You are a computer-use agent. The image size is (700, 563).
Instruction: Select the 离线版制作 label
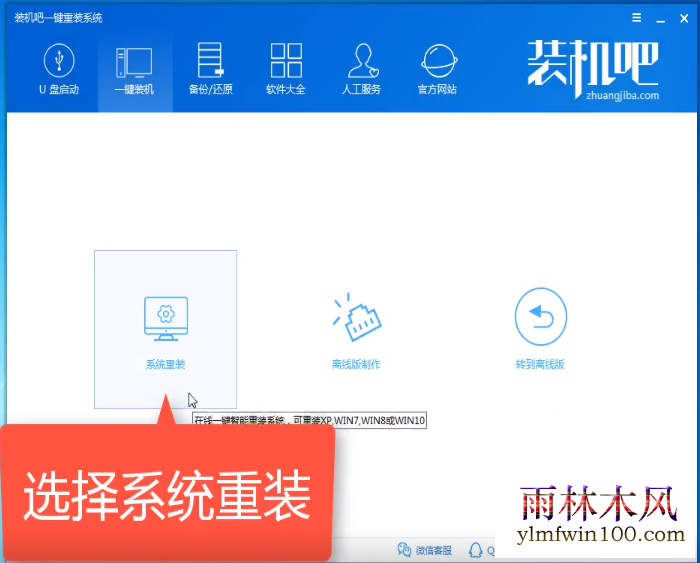356,364
